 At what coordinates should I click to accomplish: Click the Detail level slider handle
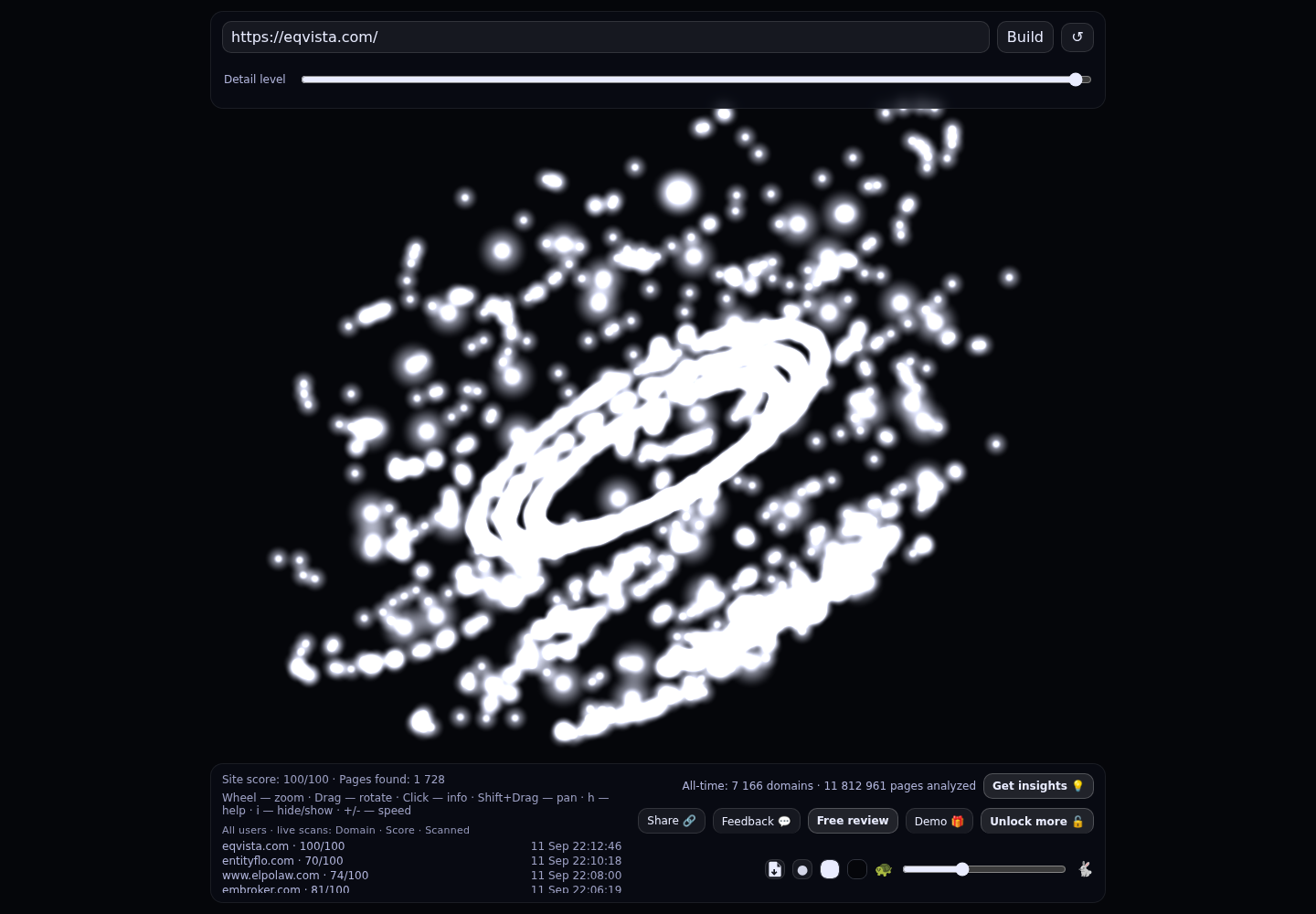(x=1076, y=80)
